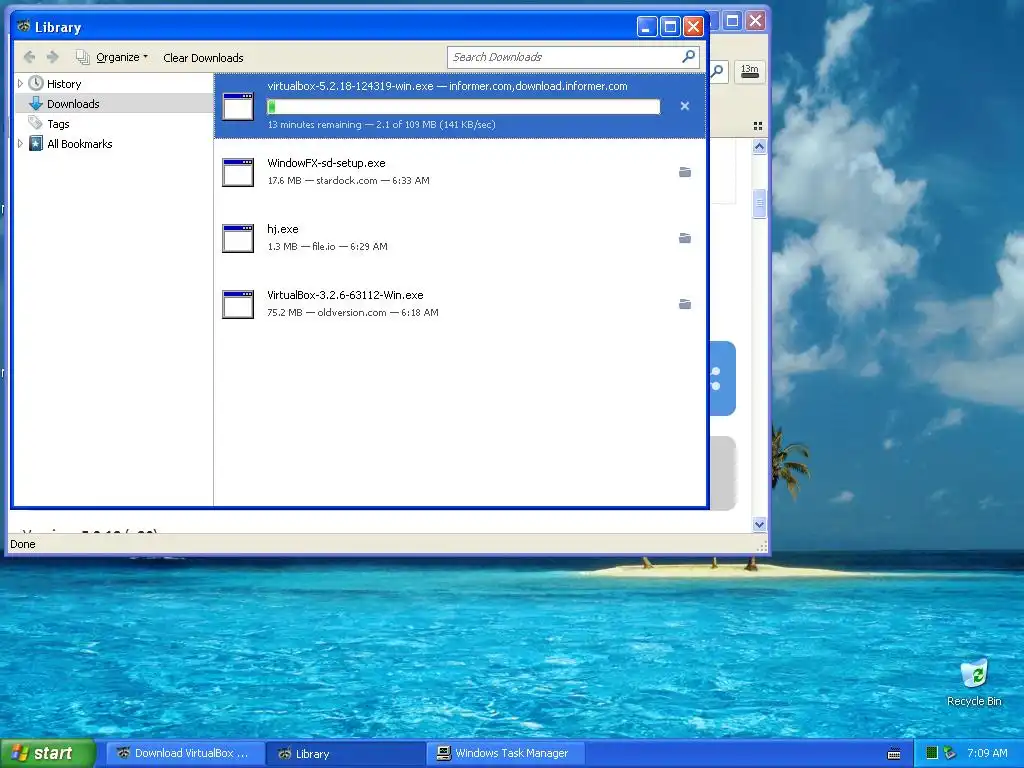
Task: Switch to Windows Task Manager taskbar button
Action: coord(506,753)
